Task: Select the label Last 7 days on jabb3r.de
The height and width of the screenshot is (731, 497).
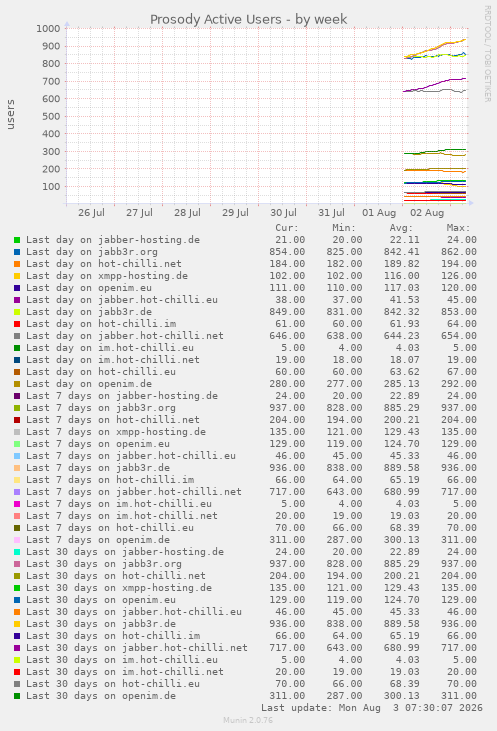Action: pos(97,468)
